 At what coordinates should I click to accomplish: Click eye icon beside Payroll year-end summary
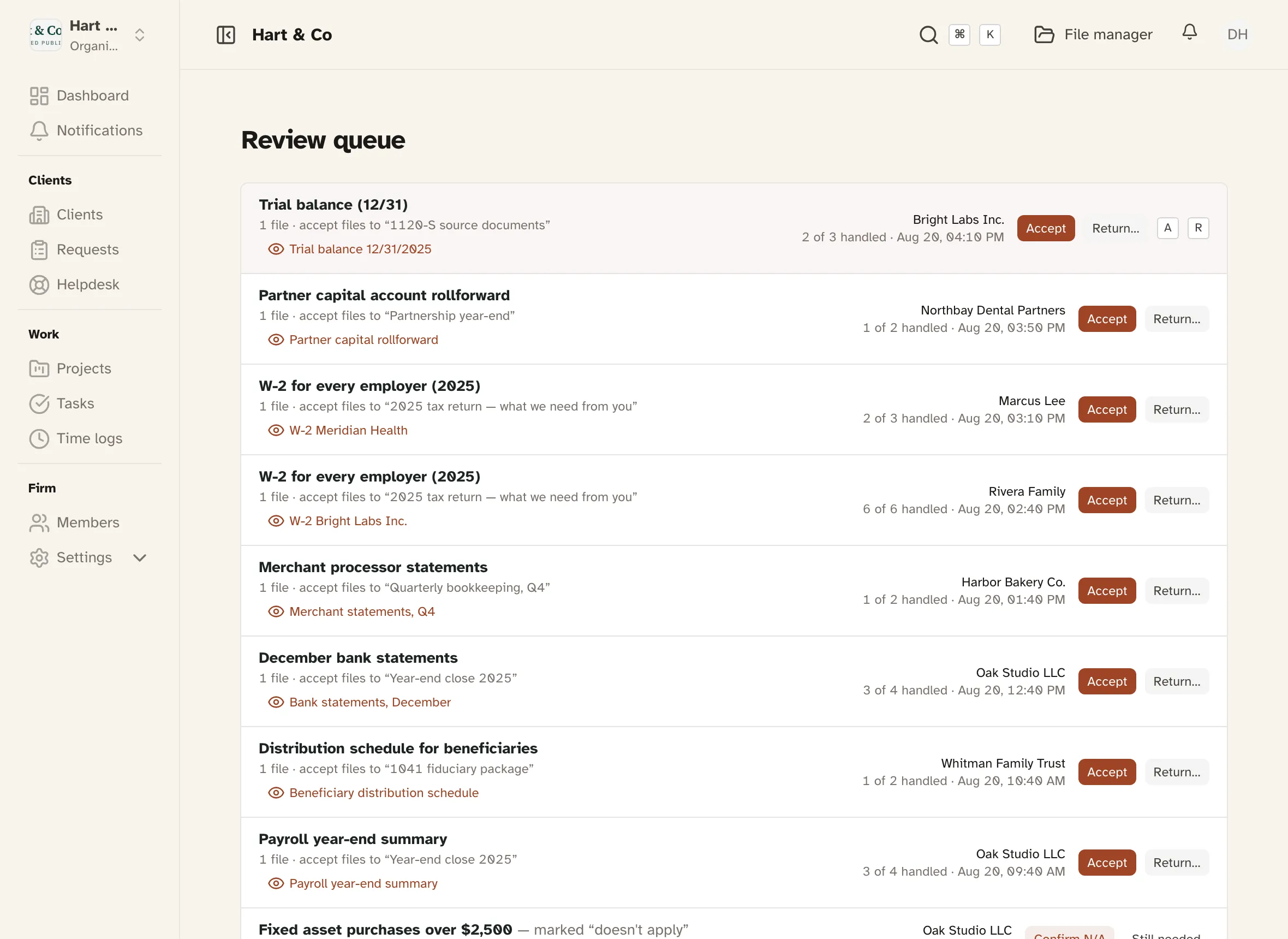(x=276, y=883)
